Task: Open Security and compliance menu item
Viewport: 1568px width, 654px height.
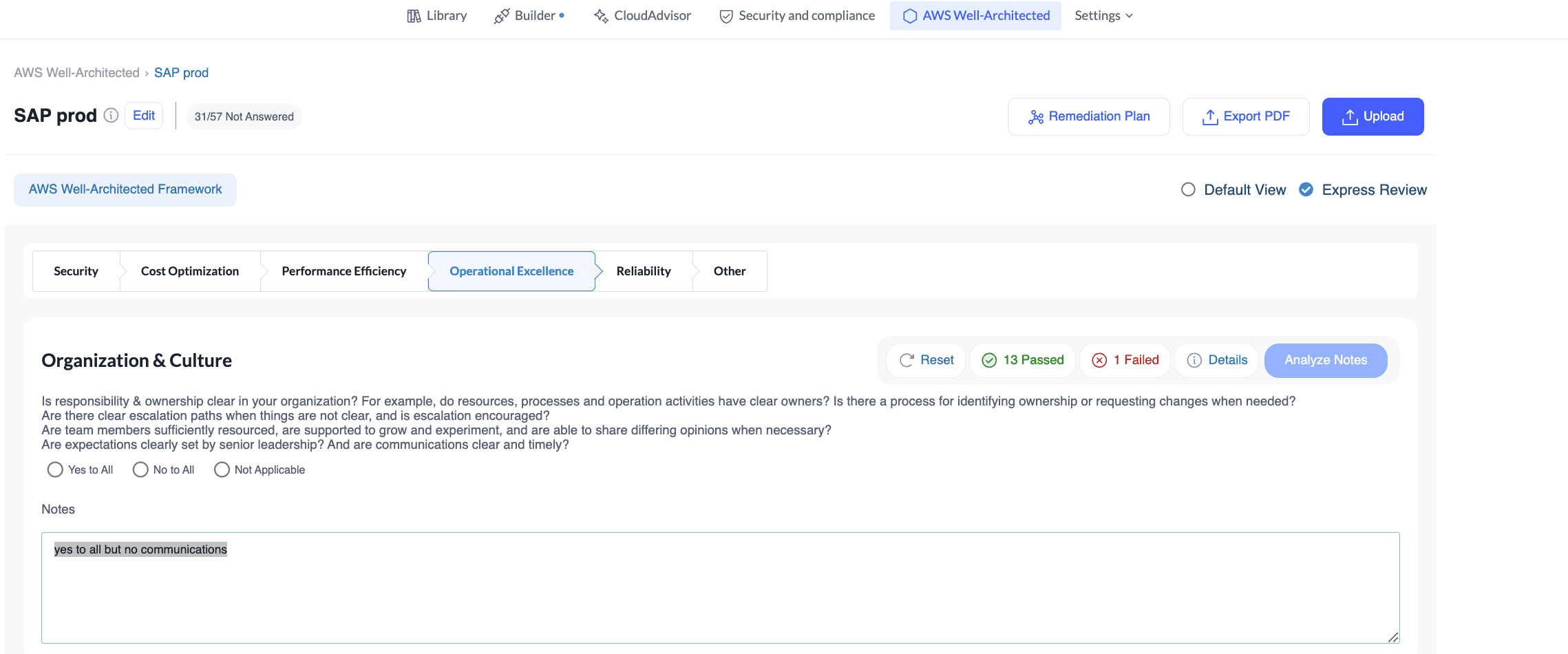Action: click(x=797, y=16)
